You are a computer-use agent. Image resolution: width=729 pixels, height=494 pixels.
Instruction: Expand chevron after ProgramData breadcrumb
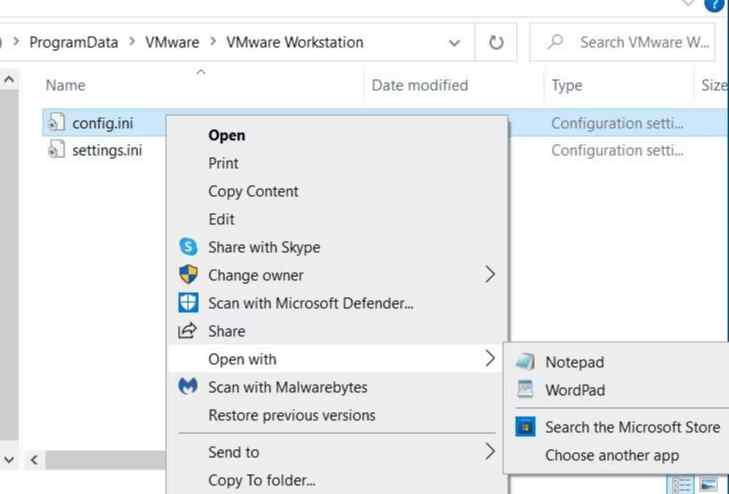[x=132, y=42]
